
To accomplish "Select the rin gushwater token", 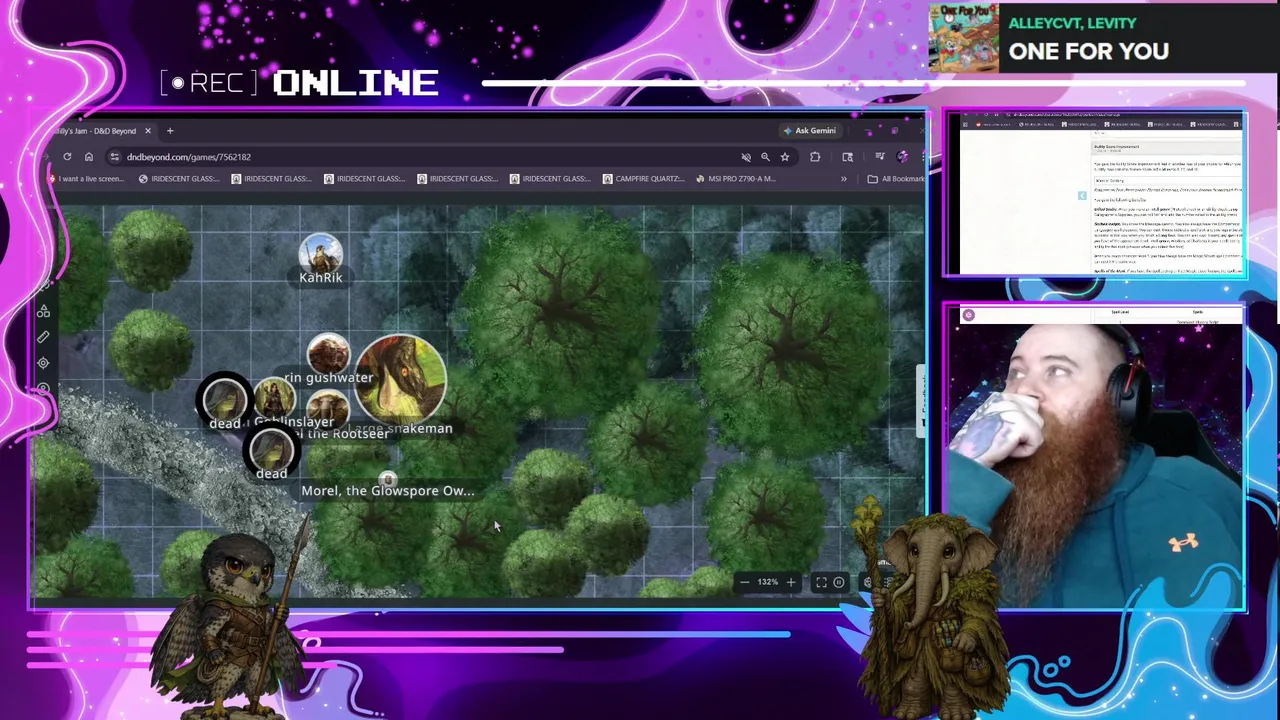I will 328,355.
